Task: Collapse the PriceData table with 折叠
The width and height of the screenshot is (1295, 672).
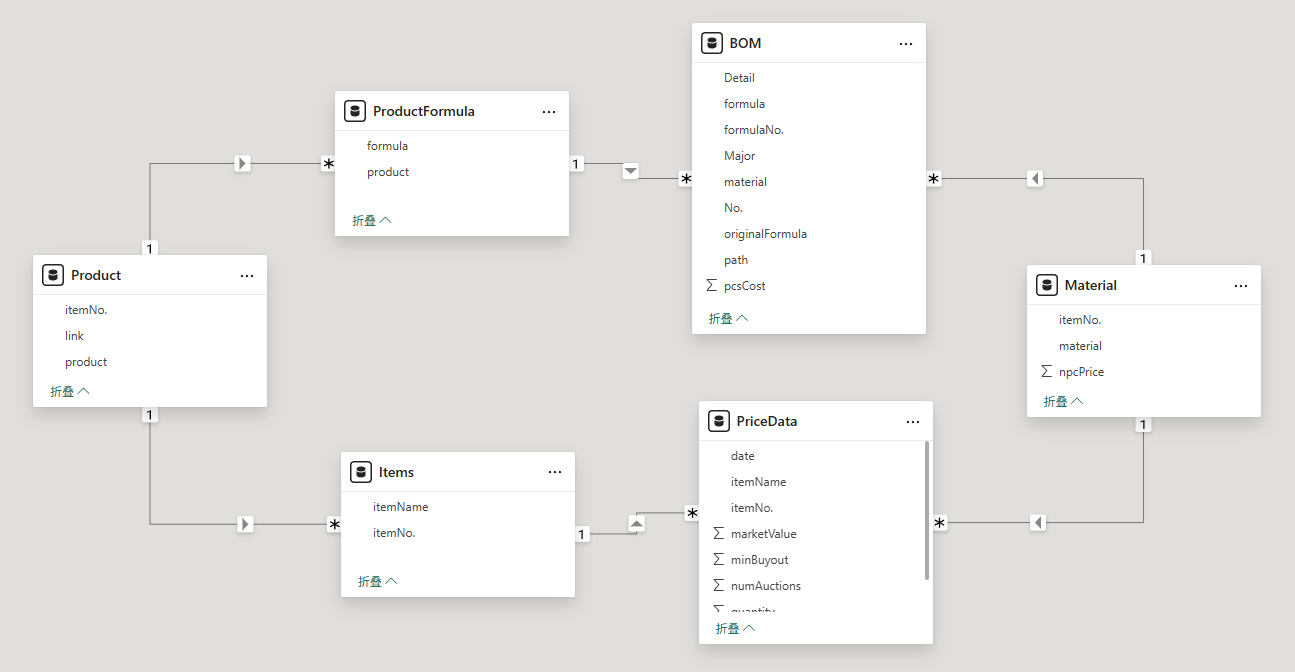Action: click(x=736, y=628)
